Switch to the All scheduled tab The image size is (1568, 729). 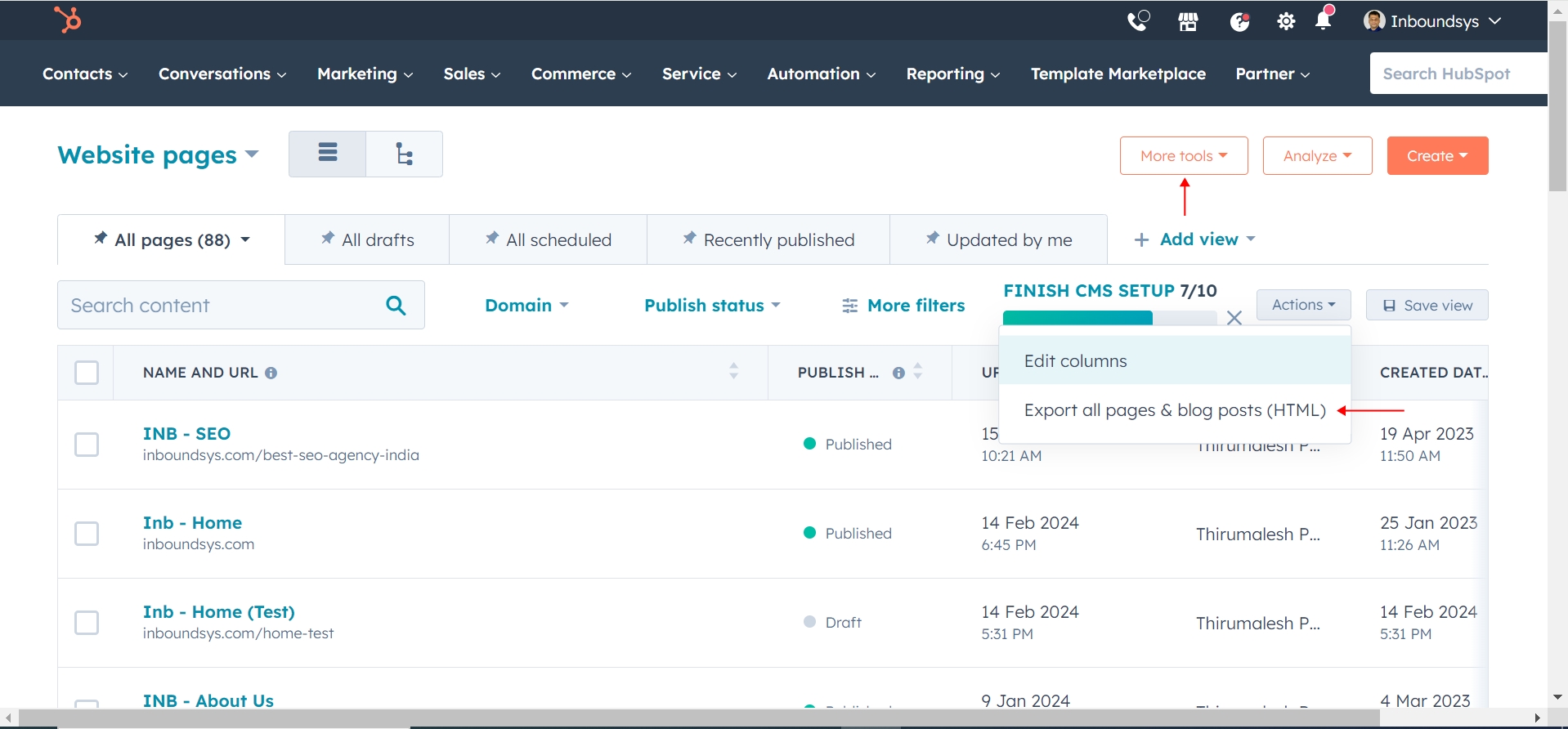[548, 239]
